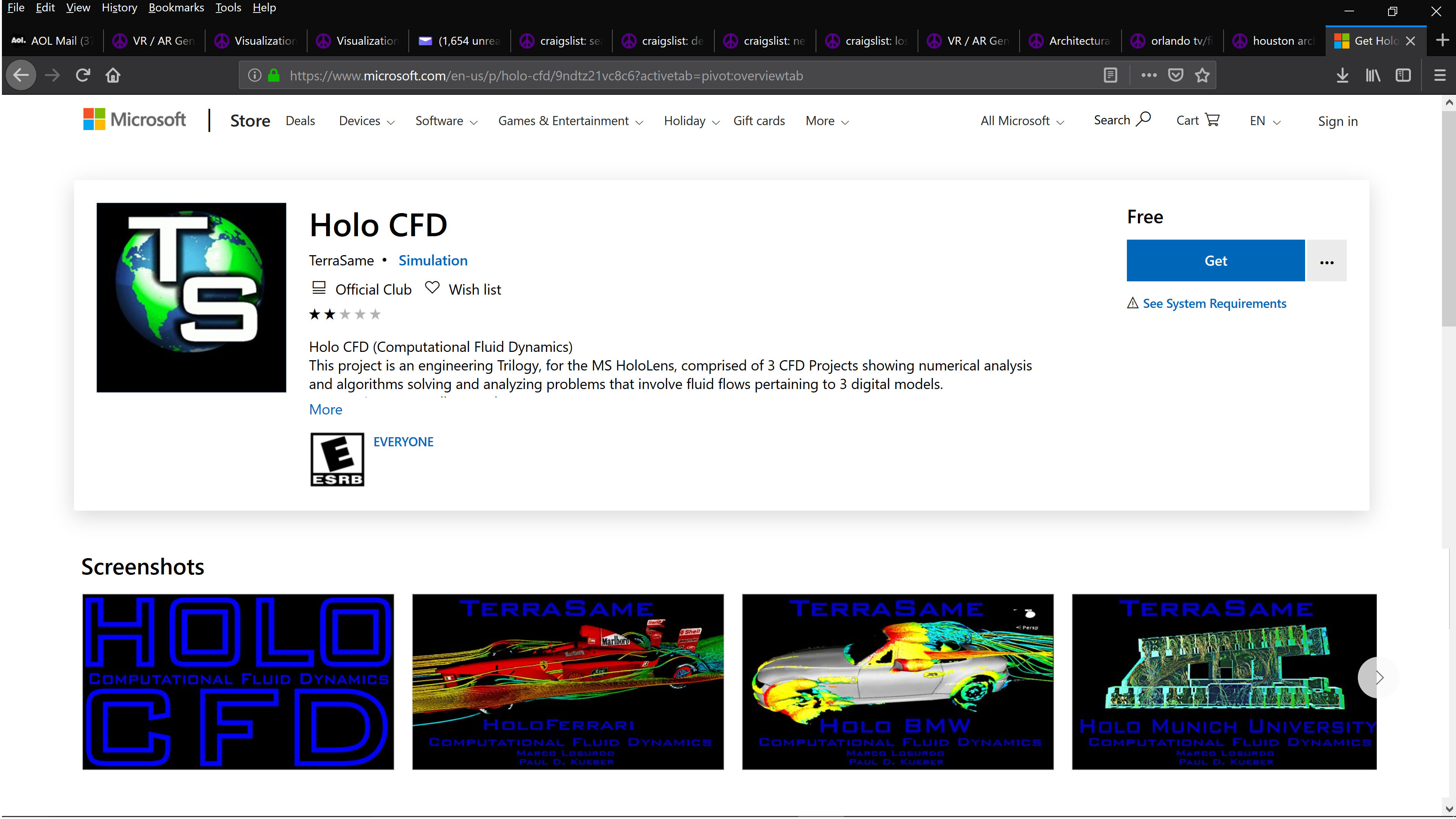Viewport: 1456px width, 819px height.
Task: Show the library icon in toolbar
Action: click(1373, 75)
